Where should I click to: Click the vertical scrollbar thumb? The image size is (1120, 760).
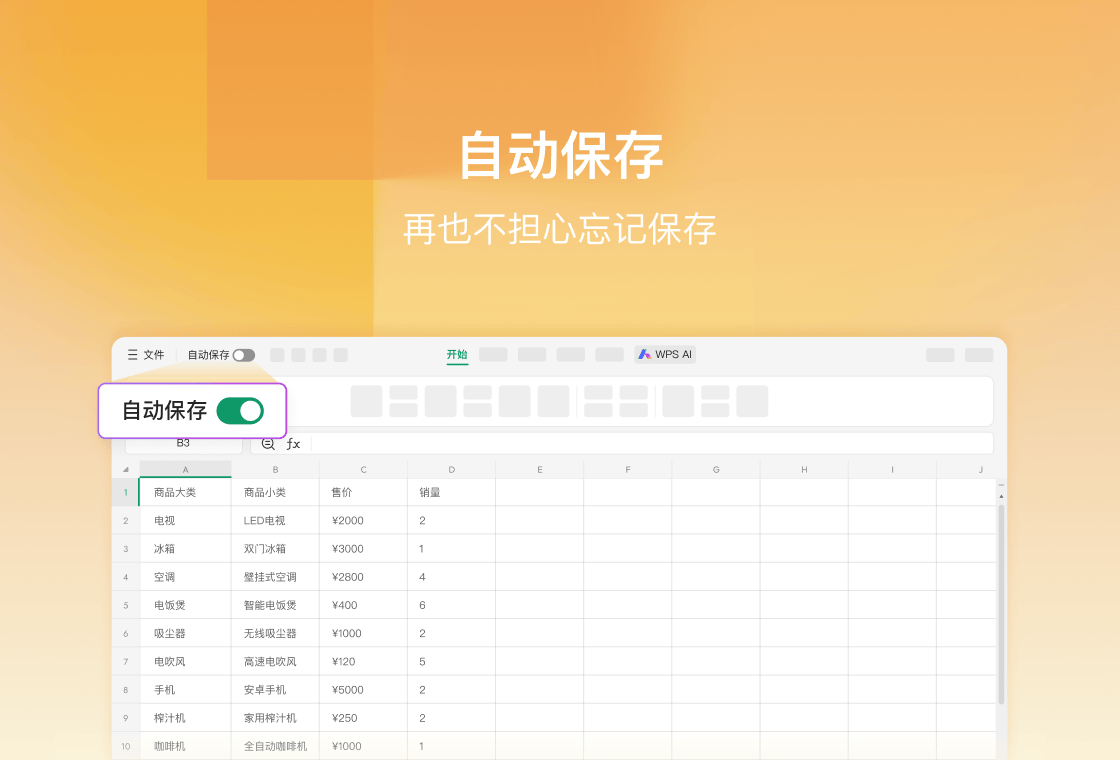click(x=1001, y=600)
